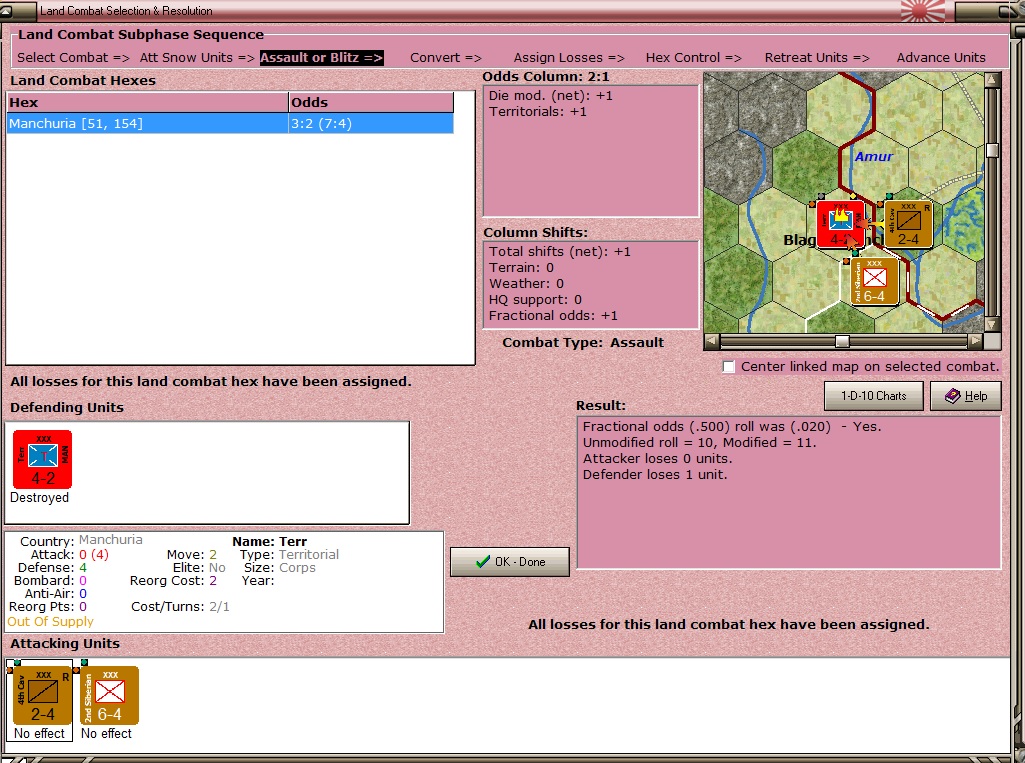
Task: Click the Total shifts (net): +1 line
Action: pyautogui.click(x=560, y=252)
